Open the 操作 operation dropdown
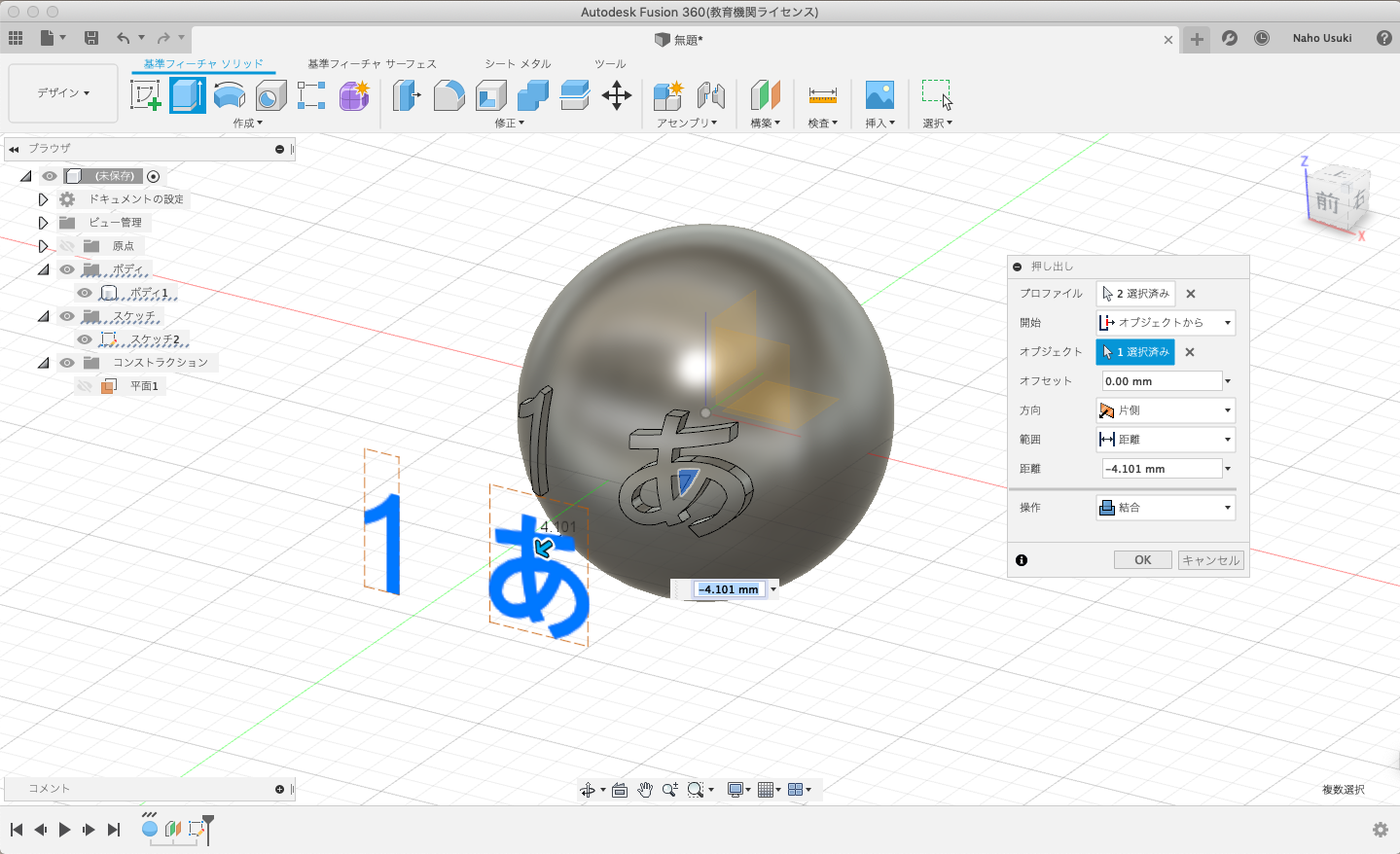The height and width of the screenshot is (854, 1400). coord(1166,508)
